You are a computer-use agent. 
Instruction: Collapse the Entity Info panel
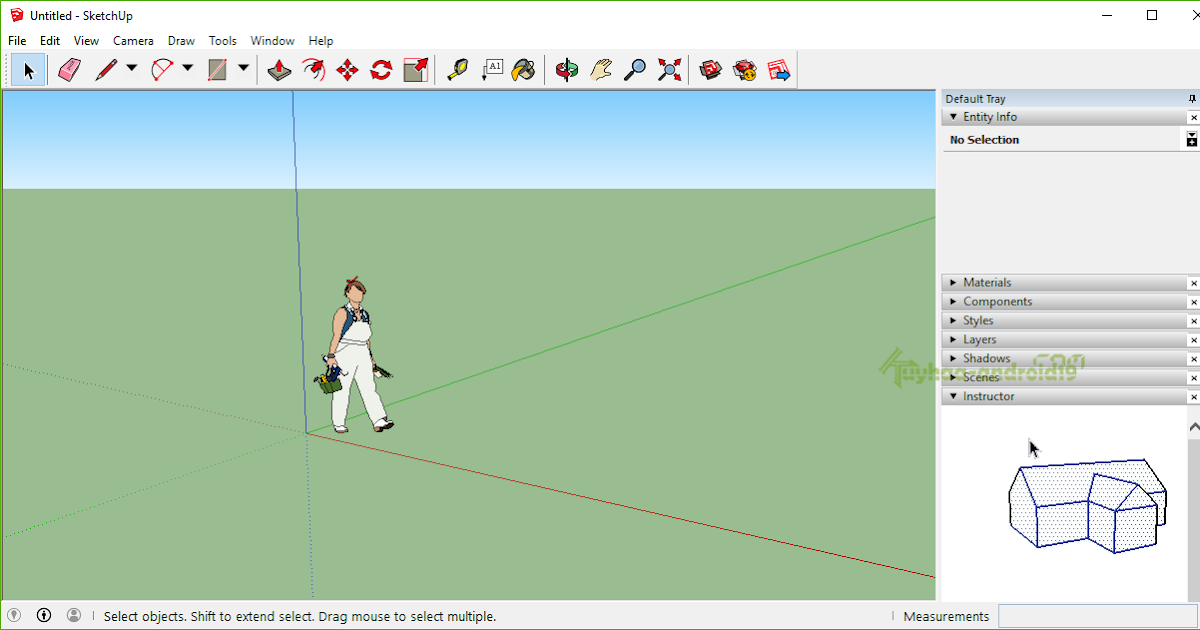953,117
